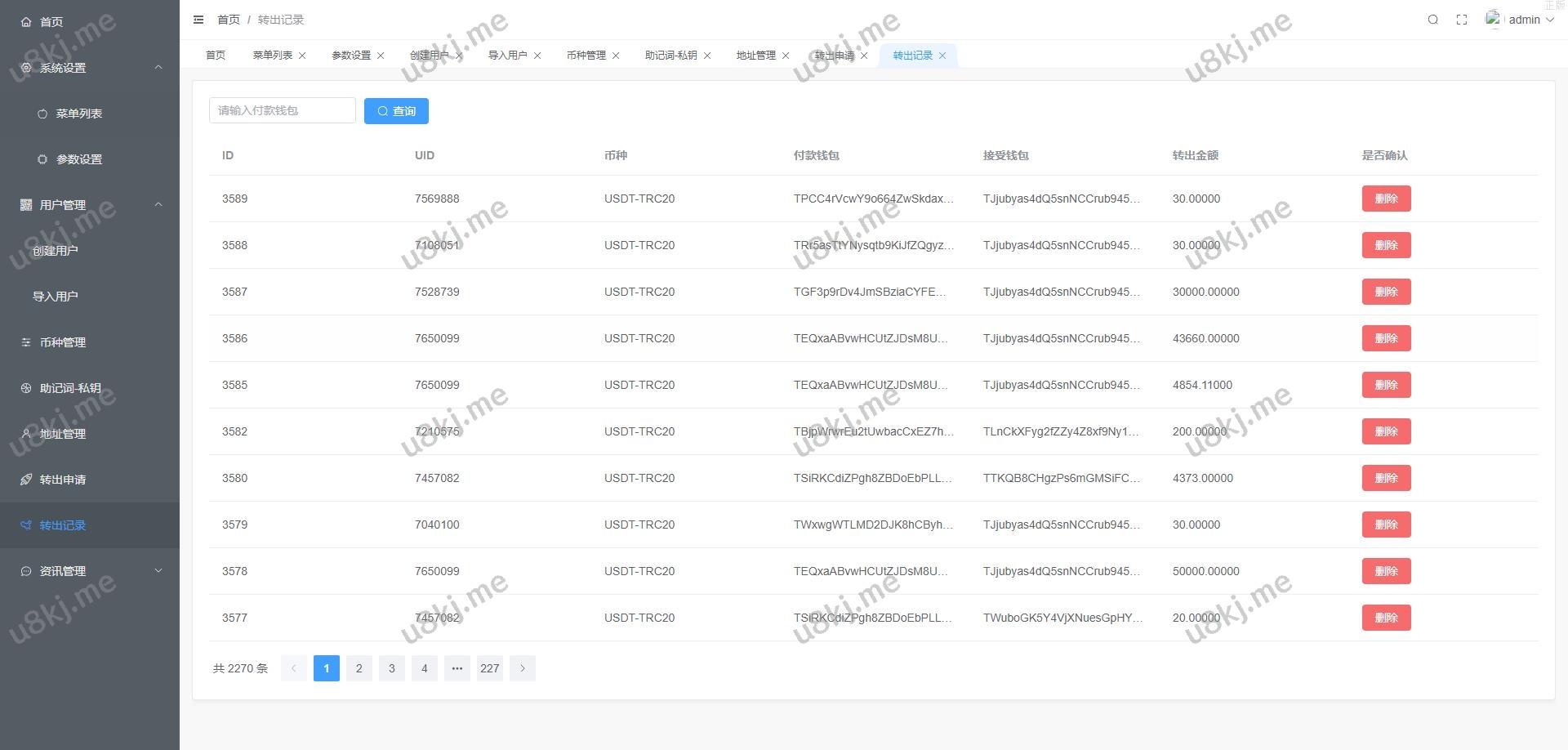The height and width of the screenshot is (750, 1568).
Task: Close the 地址管理 tab
Action: point(786,56)
